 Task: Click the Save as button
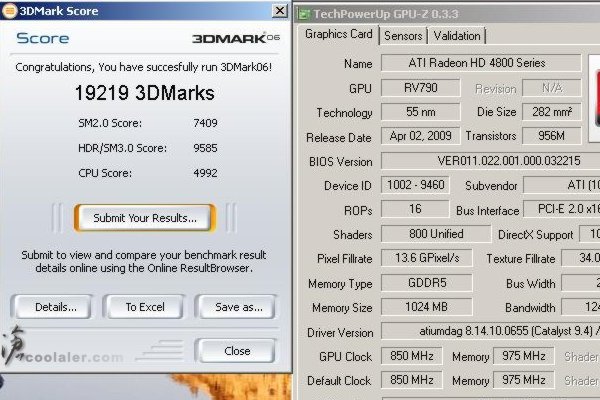[x=236, y=307]
